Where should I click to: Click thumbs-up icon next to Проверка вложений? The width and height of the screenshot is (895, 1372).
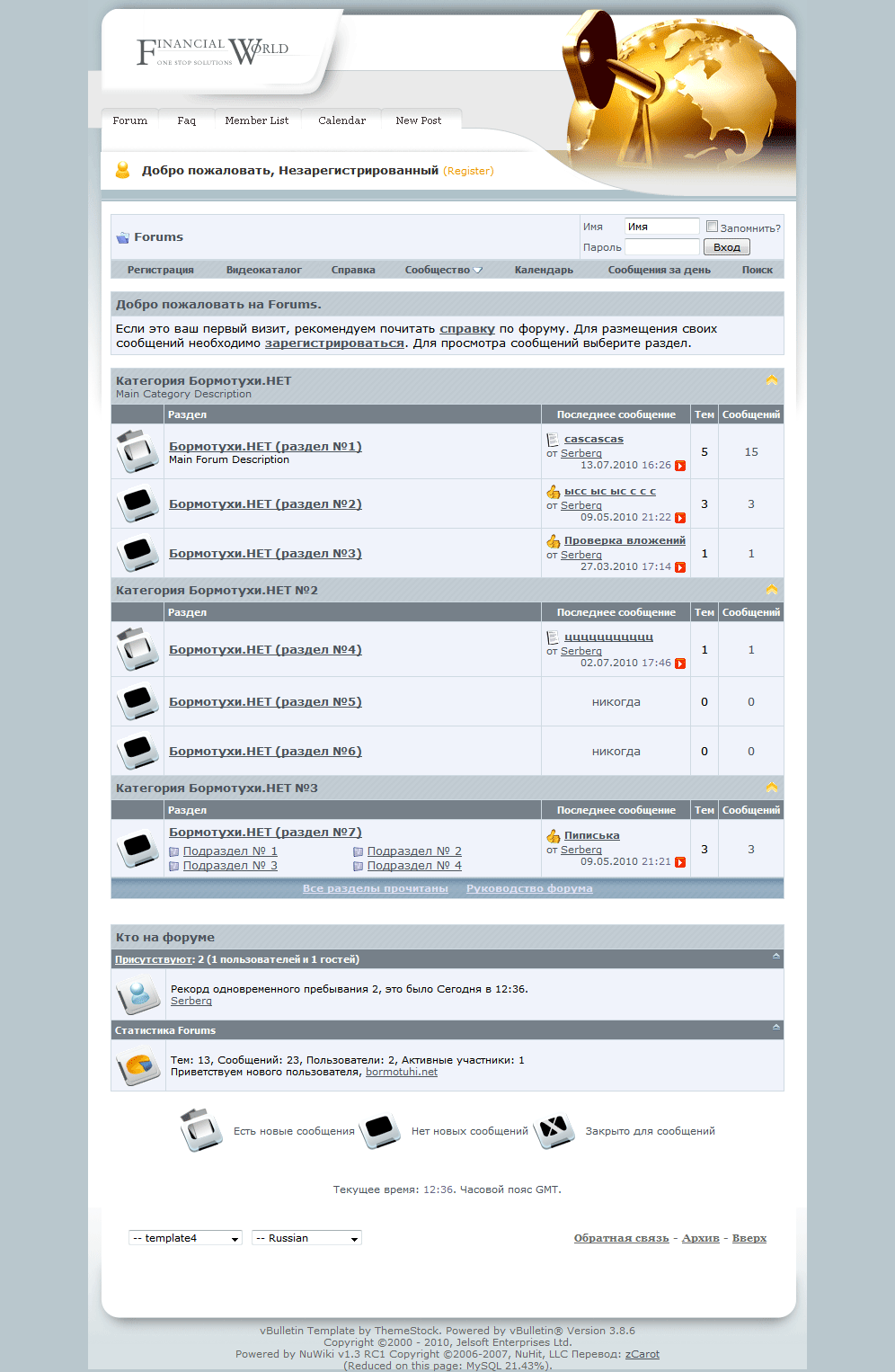(x=554, y=541)
